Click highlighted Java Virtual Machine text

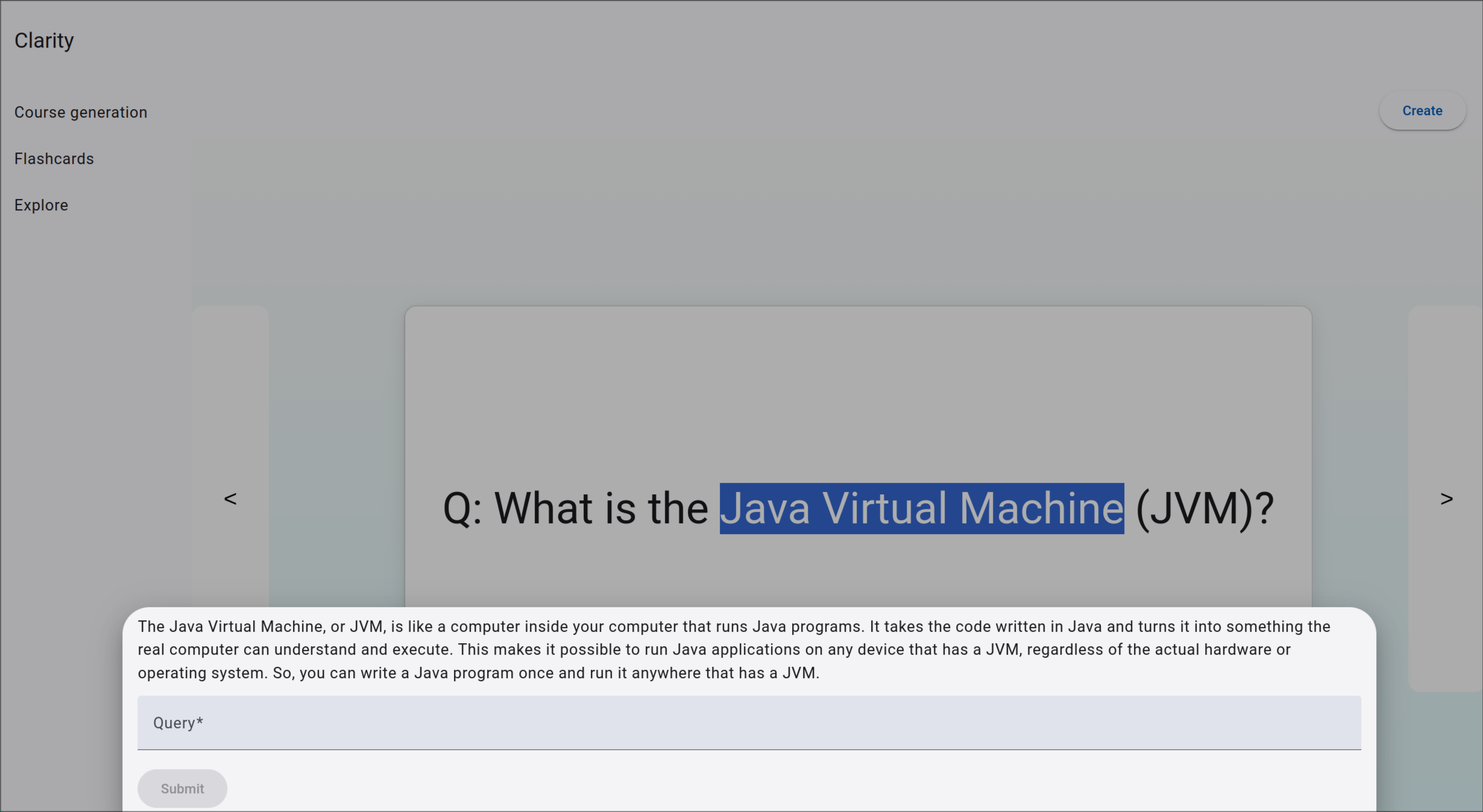point(921,508)
